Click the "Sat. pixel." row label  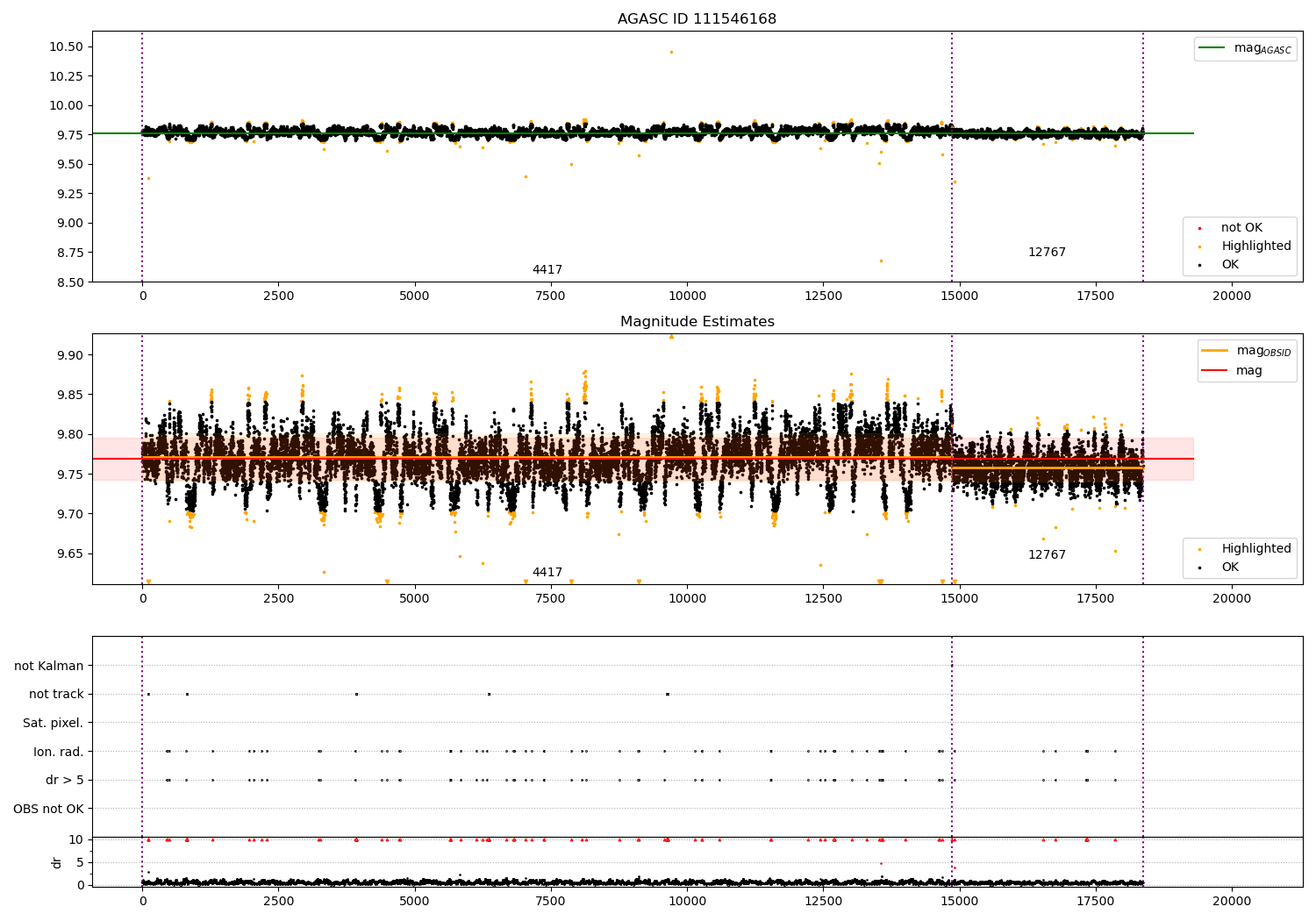pyautogui.click(x=53, y=724)
